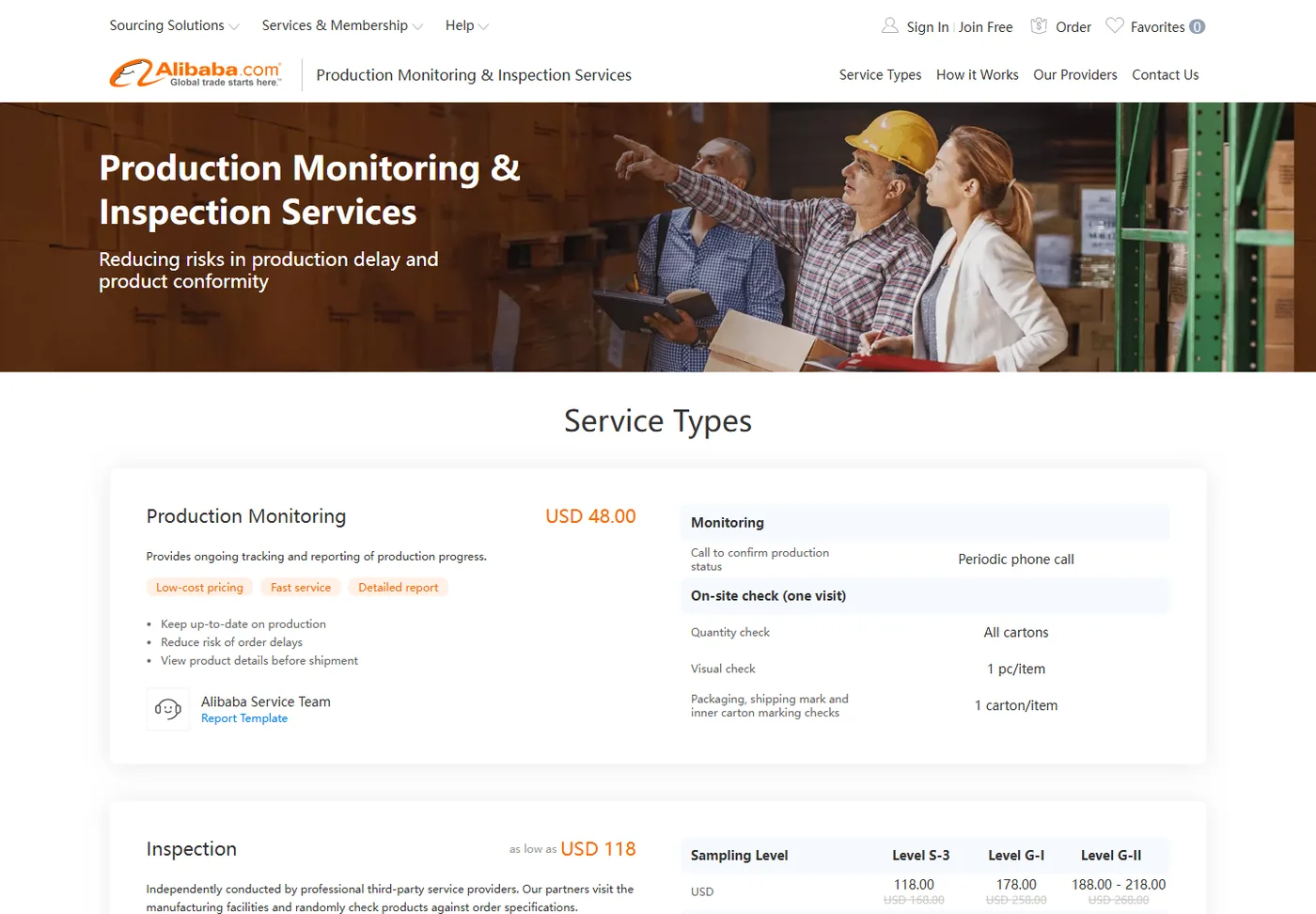Select Contact Us in navigation
1316x914 pixels.
coord(1166,74)
